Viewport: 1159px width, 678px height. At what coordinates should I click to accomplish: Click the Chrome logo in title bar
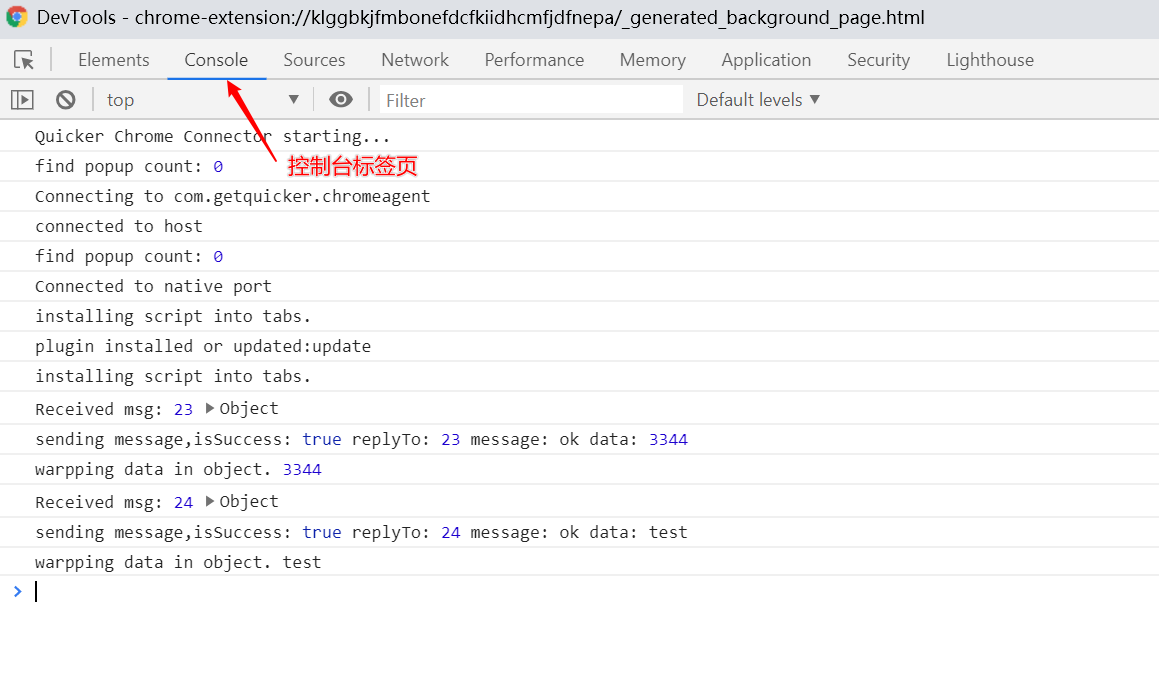click(x=17, y=17)
